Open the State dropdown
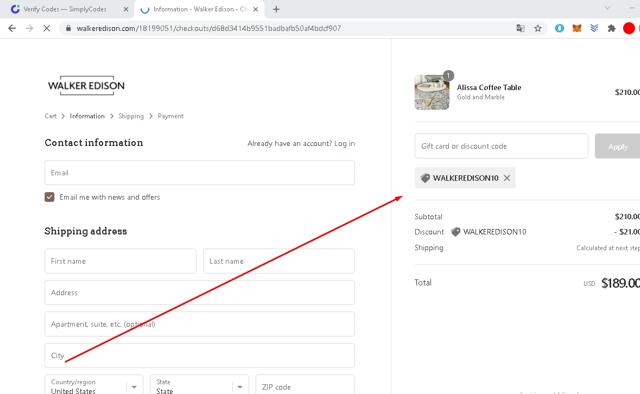Screen dimensions: 640x394 point(199,385)
